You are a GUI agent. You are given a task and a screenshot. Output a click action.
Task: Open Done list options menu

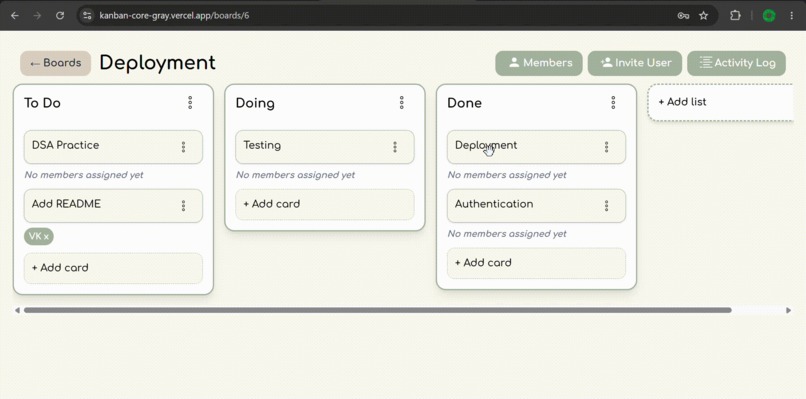(613, 103)
